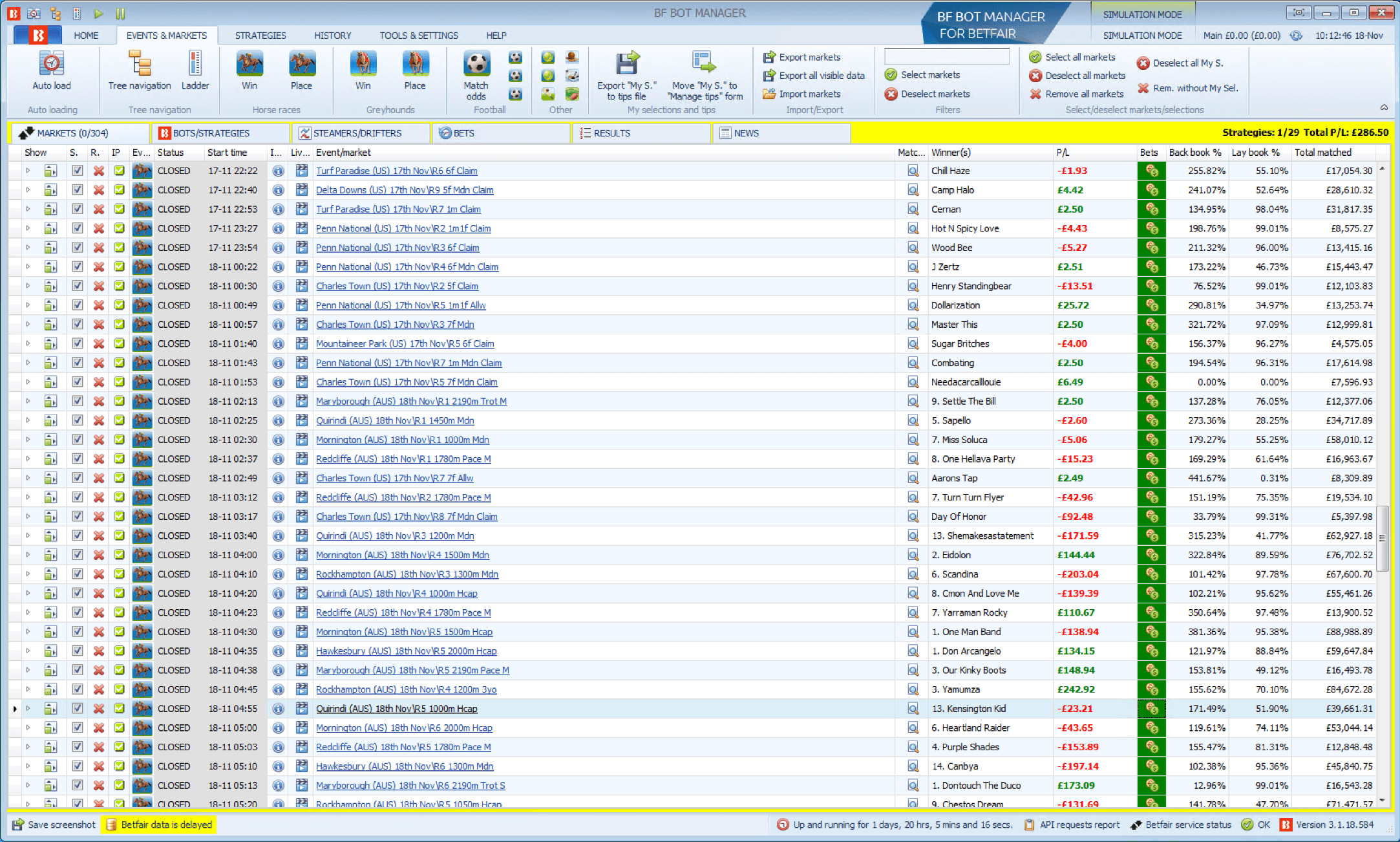1400x842 pixels.
Task: Open the Ladder view icon
Action: 195,64
